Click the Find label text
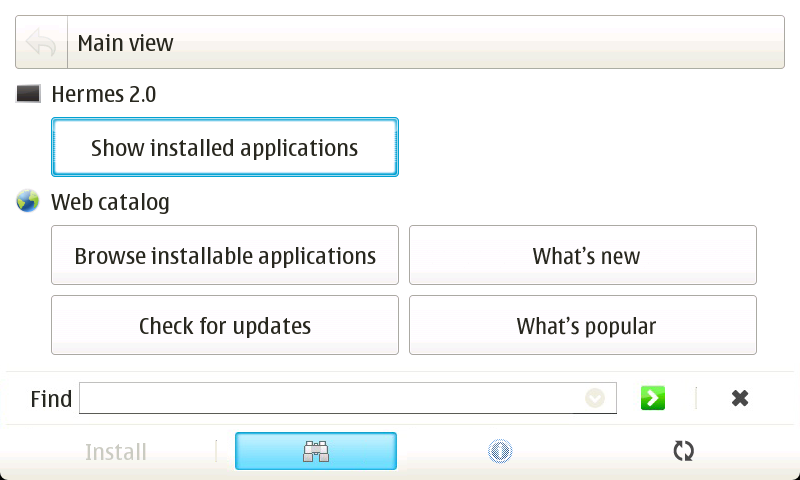The height and width of the screenshot is (480, 800). point(51,399)
